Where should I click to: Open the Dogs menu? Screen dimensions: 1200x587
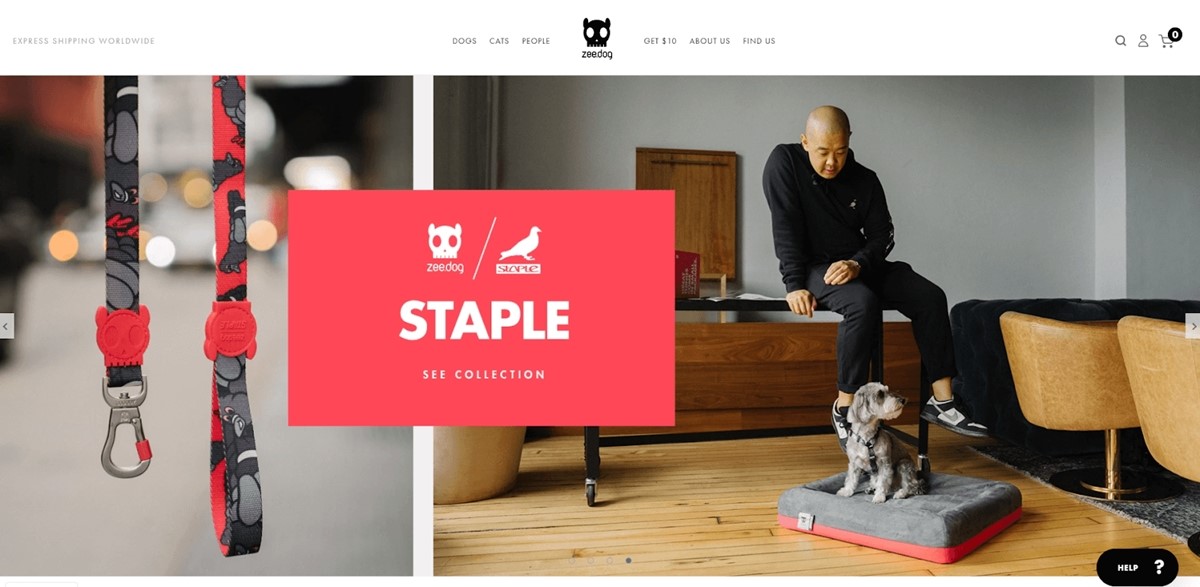click(x=464, y=41)
